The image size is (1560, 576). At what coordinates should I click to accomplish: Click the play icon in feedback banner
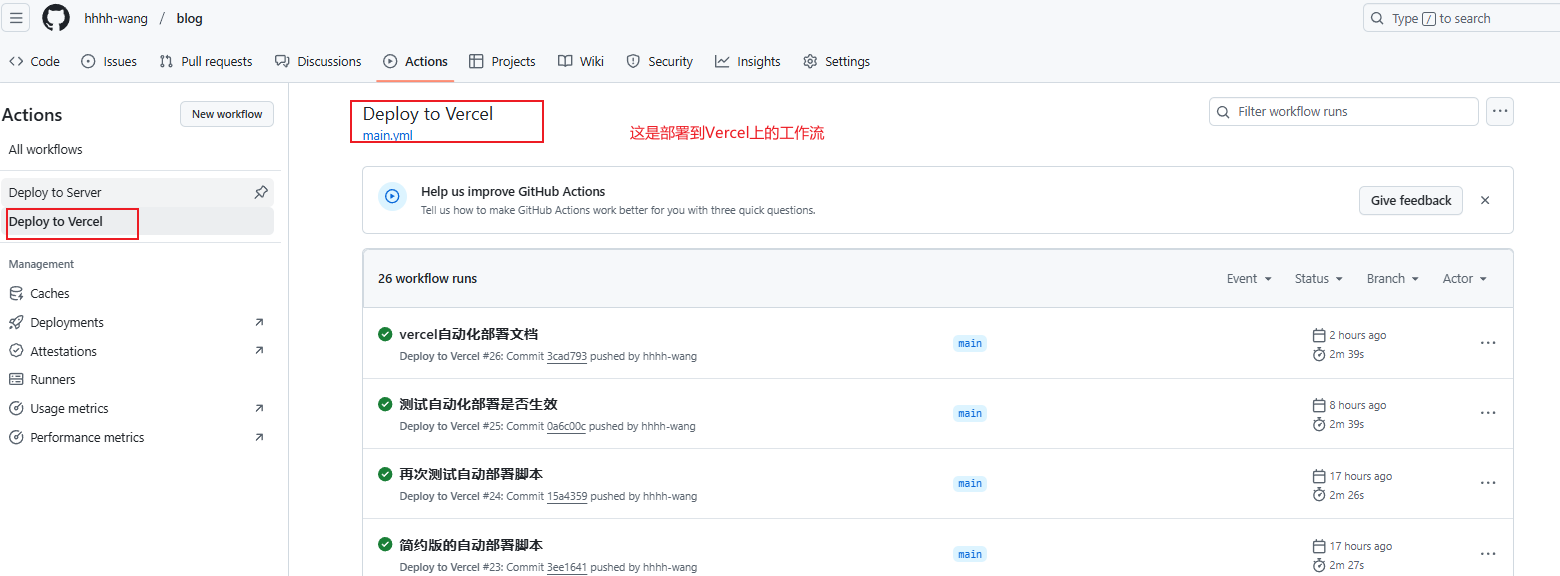tap(392, 197)
